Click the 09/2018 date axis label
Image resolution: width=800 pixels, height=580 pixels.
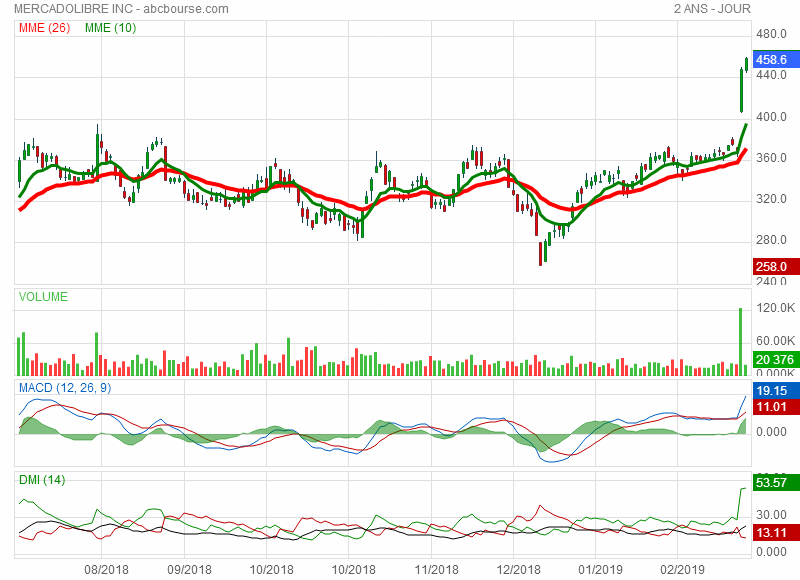189,569
